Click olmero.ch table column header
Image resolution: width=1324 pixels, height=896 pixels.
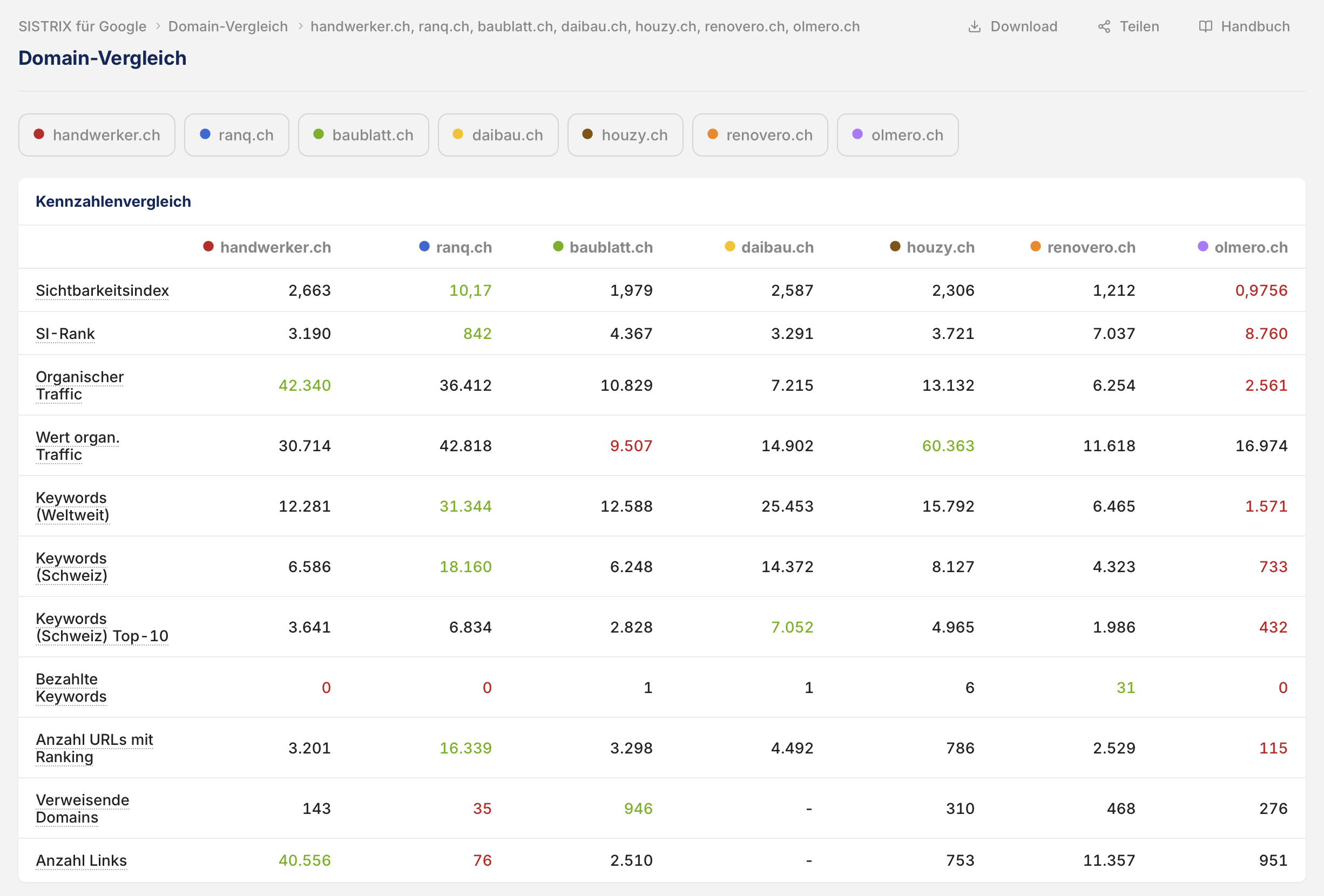[x=1243, y=247]
